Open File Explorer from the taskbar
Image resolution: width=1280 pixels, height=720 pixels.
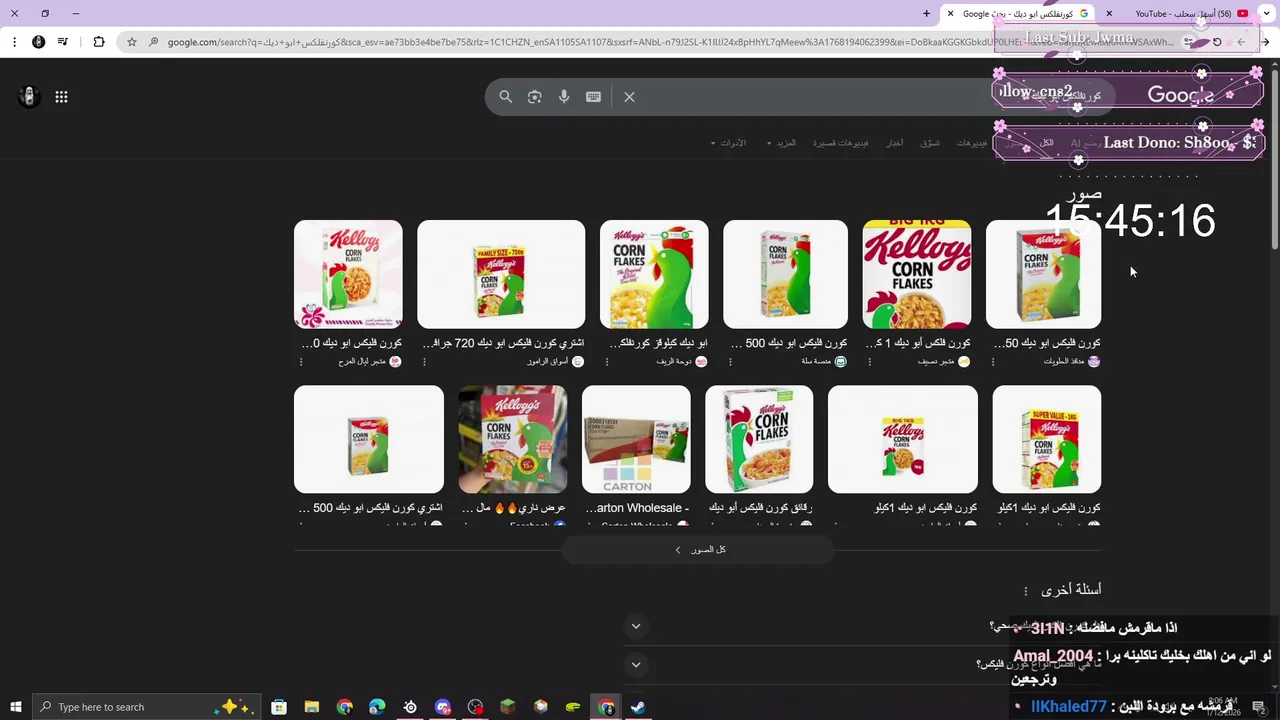(x=312, y=707)
